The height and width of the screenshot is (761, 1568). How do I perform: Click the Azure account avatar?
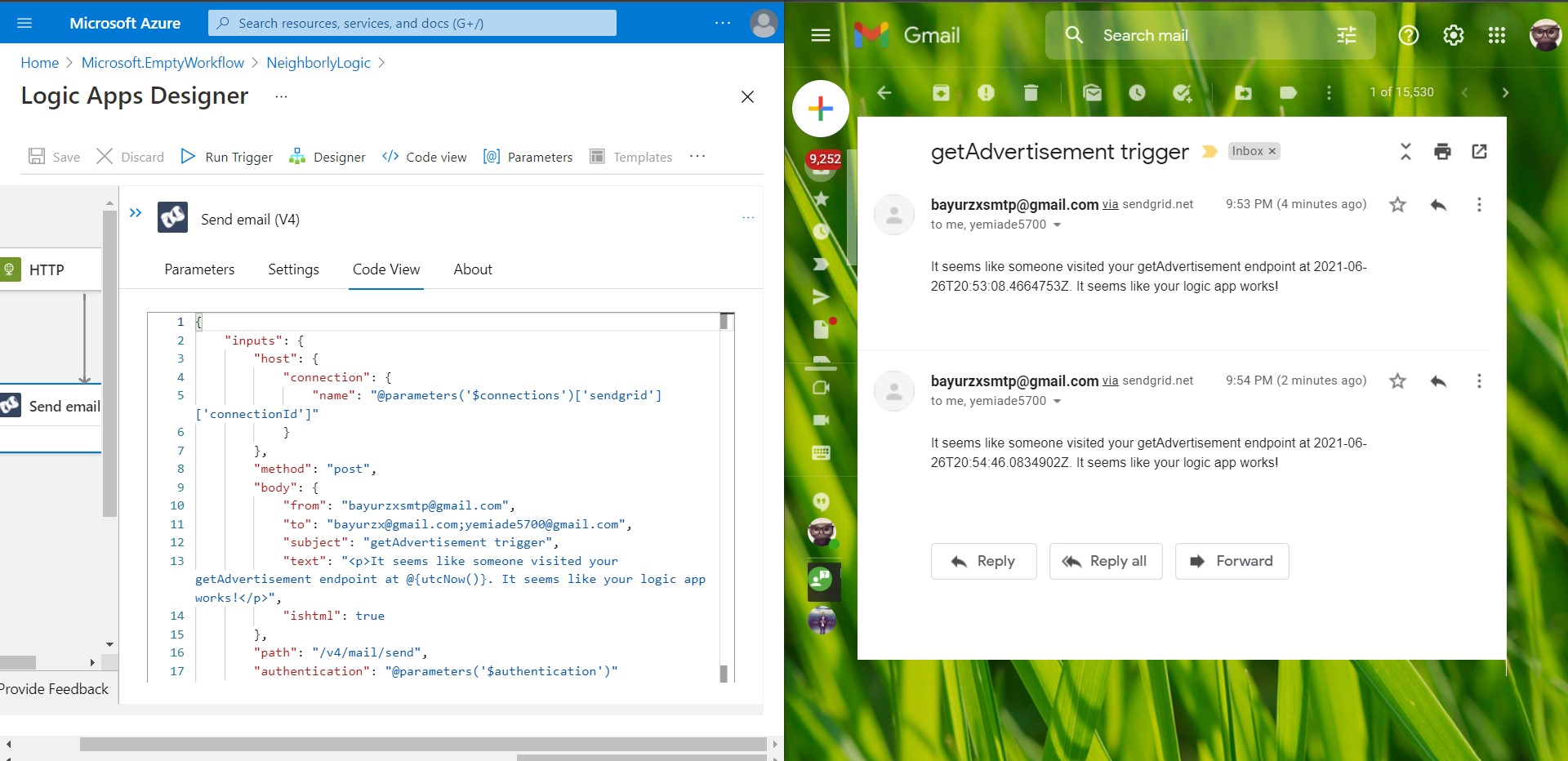(x=764, y=23)
